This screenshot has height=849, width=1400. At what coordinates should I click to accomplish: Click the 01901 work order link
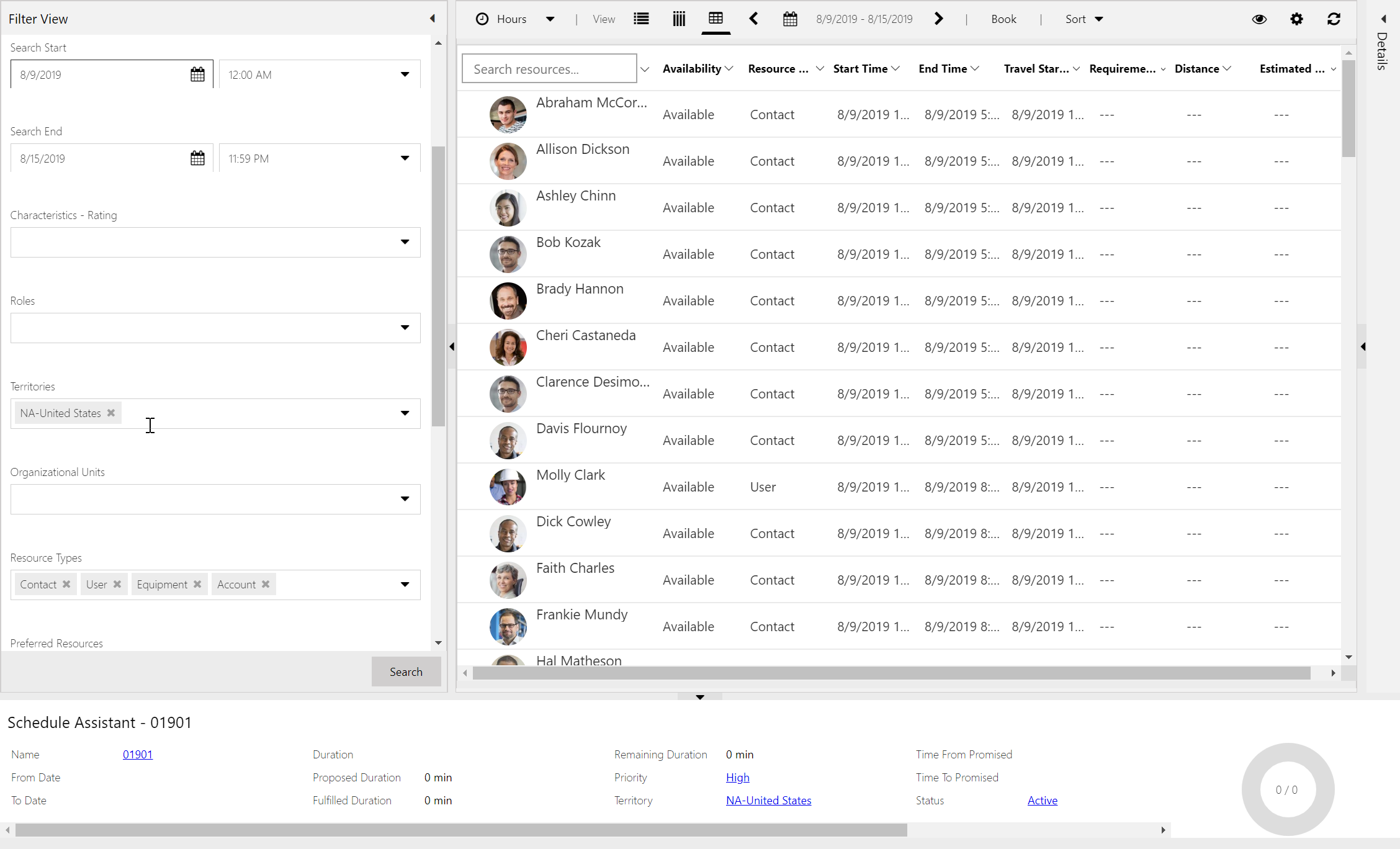[138, 754]
